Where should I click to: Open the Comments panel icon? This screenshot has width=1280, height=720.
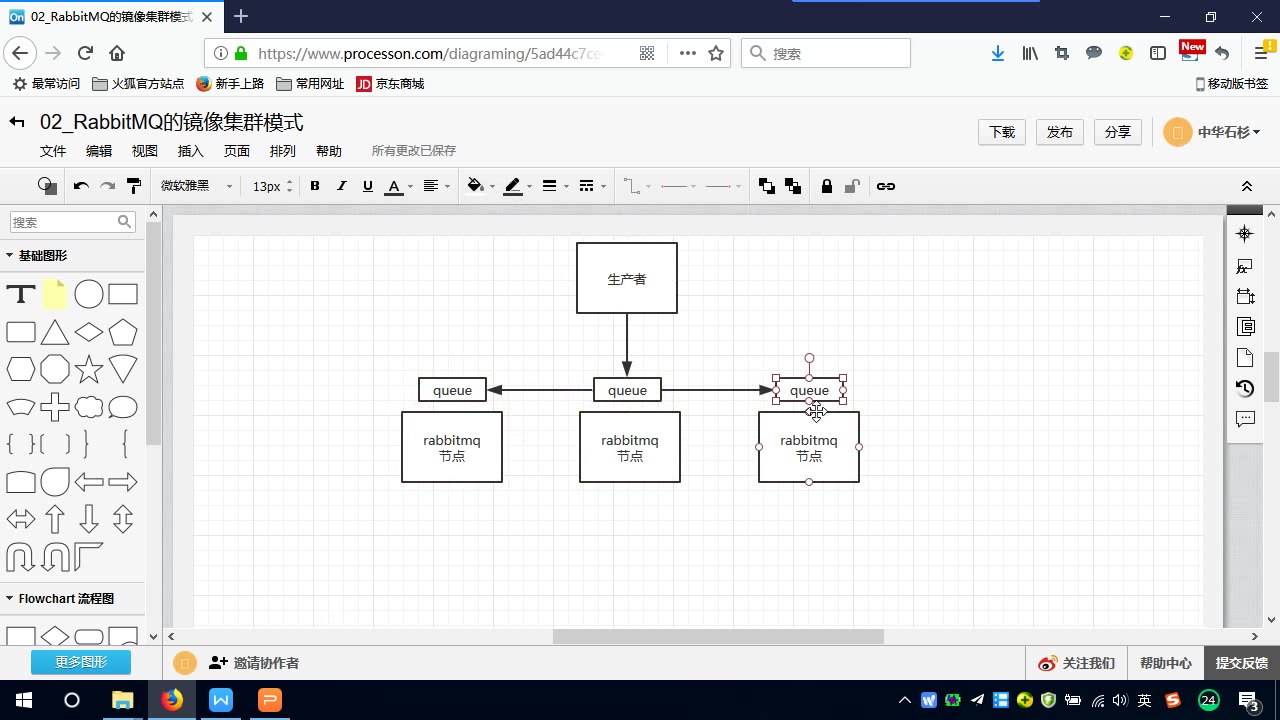click(1245, 419)
